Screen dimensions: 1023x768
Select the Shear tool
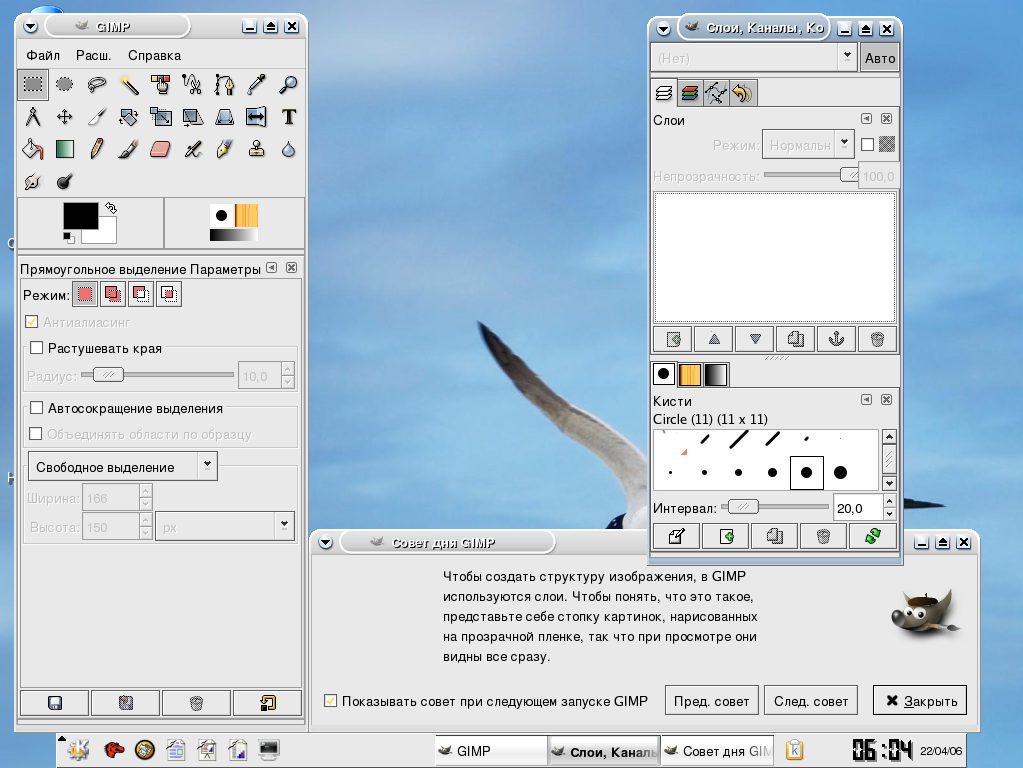coord(192,117)
